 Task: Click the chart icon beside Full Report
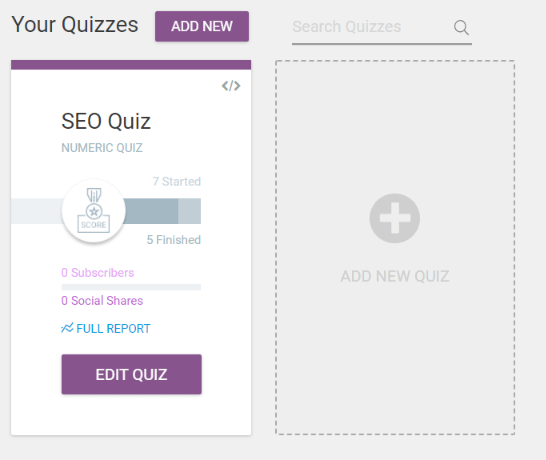(x=67, y=328)
